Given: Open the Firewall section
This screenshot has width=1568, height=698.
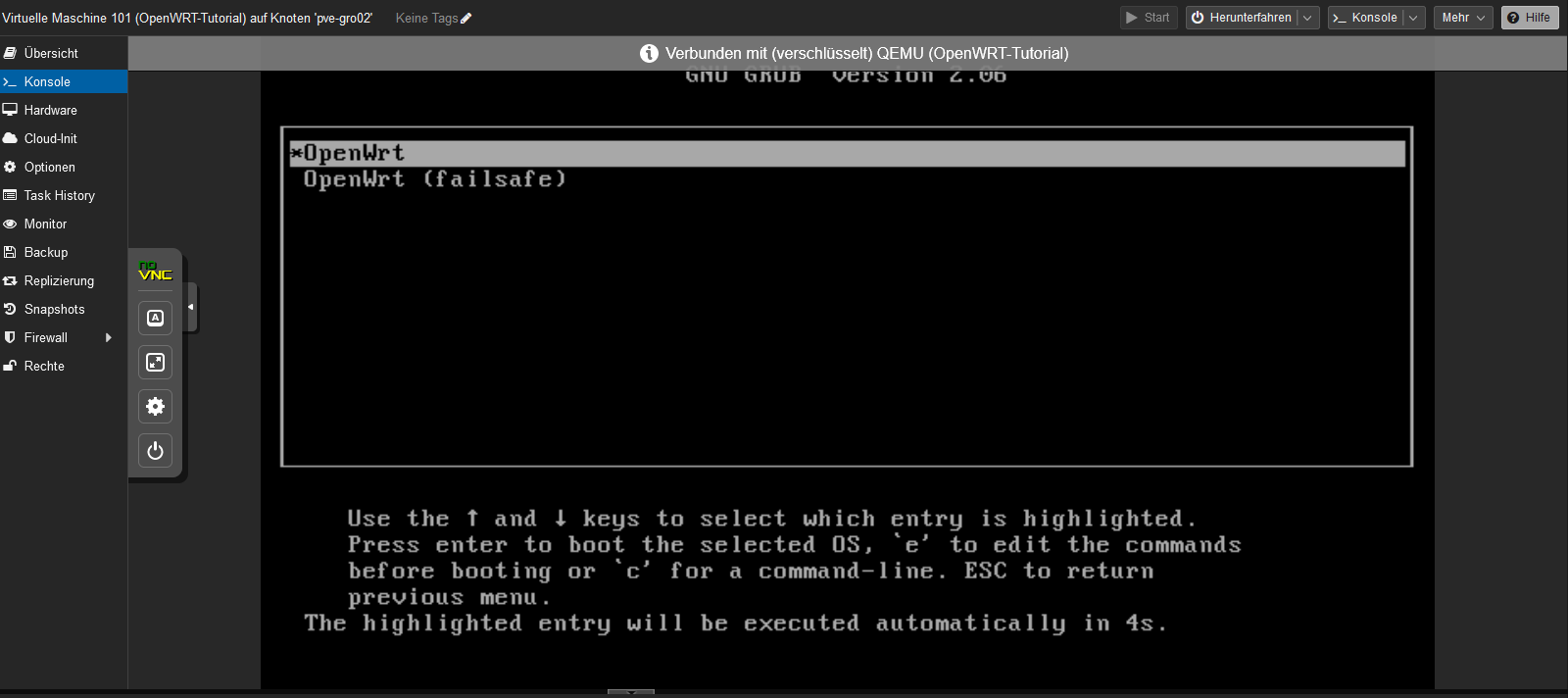Looking at the screenshot, I should [64, 337].
